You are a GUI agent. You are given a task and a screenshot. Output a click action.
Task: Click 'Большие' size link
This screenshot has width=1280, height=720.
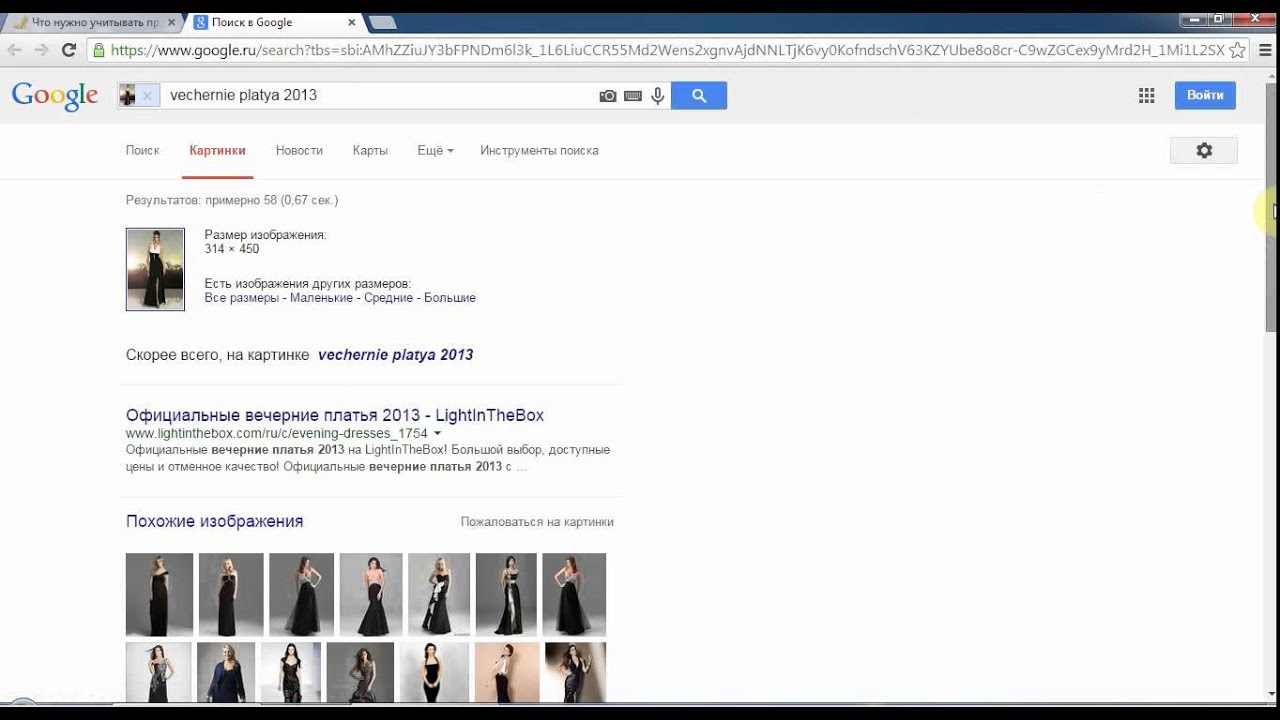tap(450, 298)
